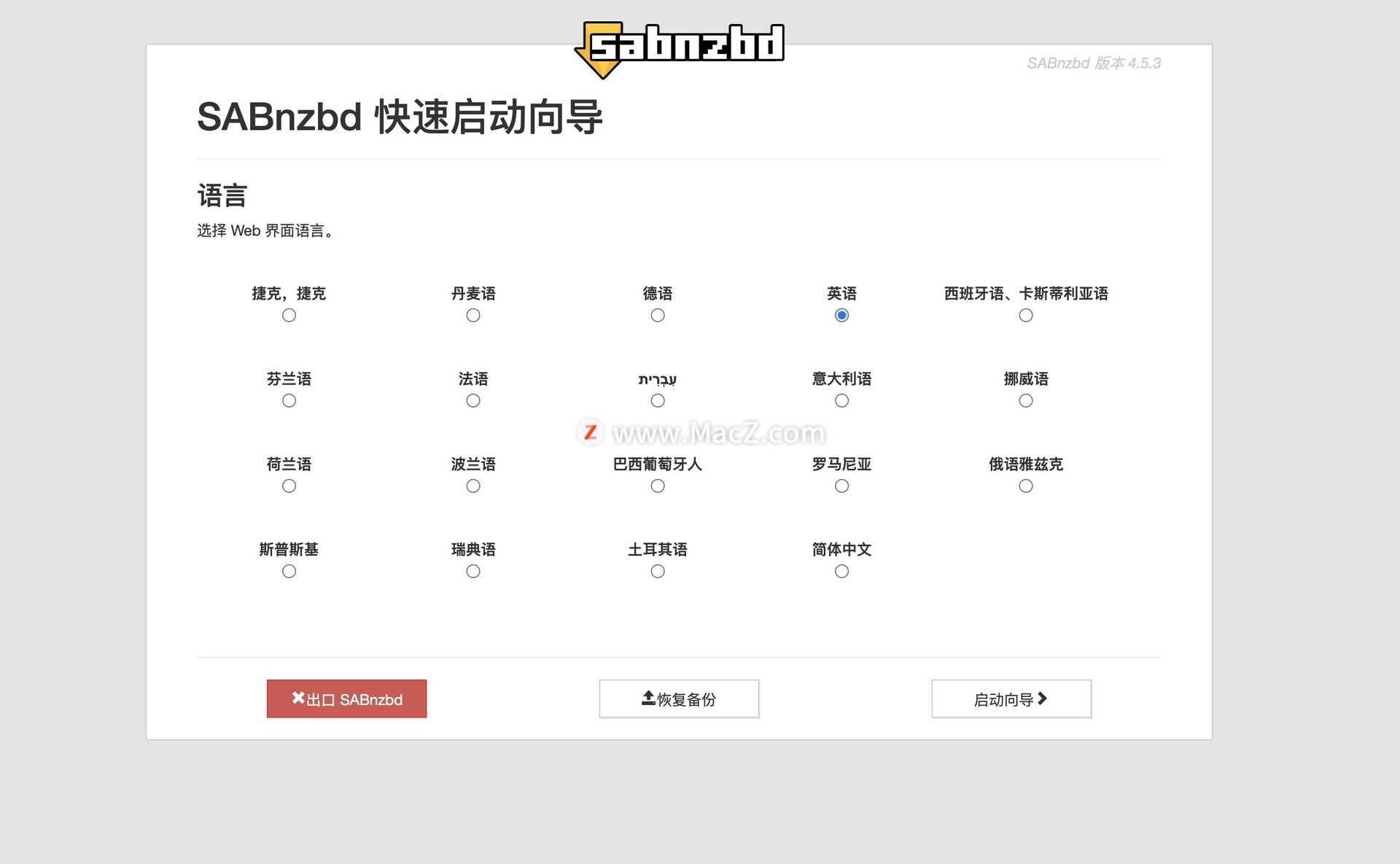
Task: Click the SABnzbd logo at top
Action: coord(679,49)
